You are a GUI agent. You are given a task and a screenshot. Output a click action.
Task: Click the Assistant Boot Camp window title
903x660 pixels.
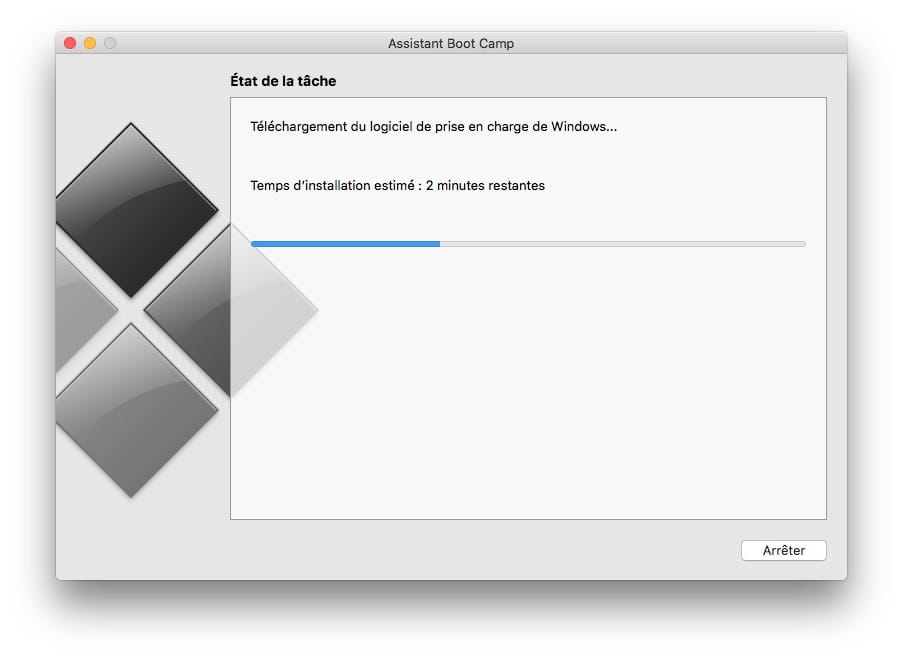[451, 44]
